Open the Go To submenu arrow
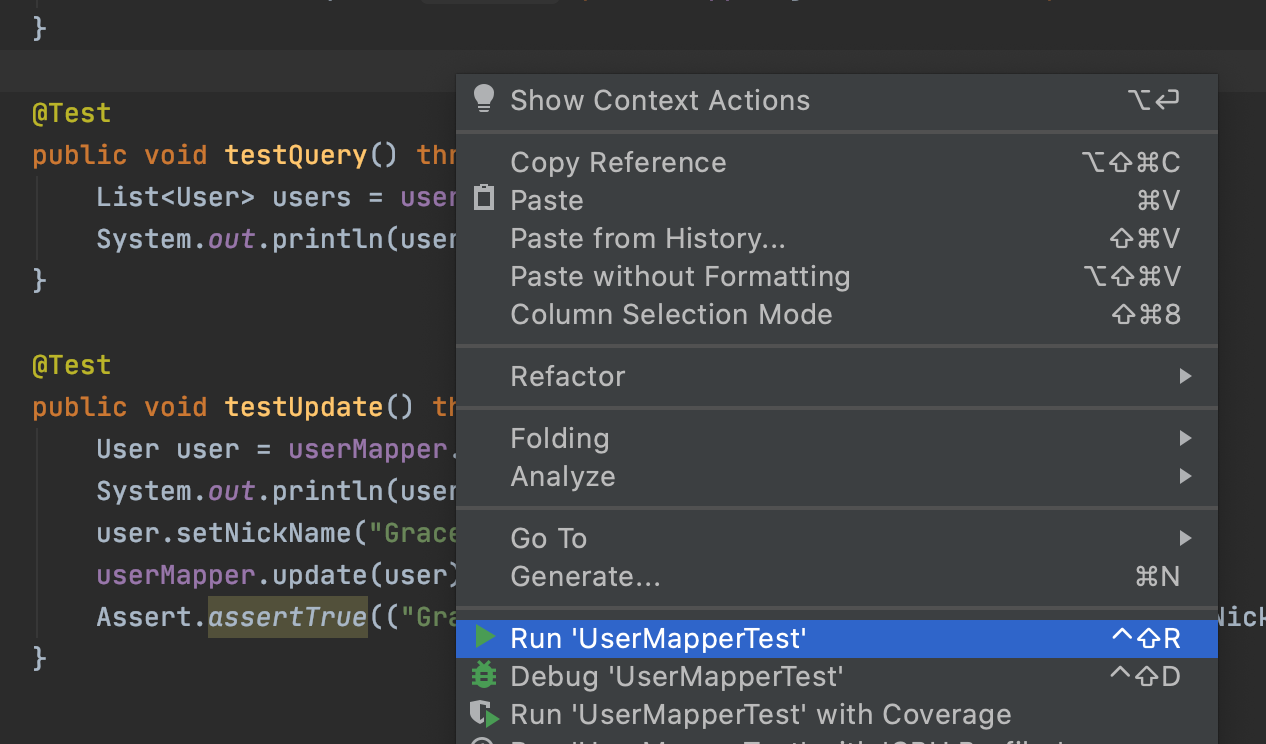1266x744 pixels. pyautogui.click(x=1185, y=538)
